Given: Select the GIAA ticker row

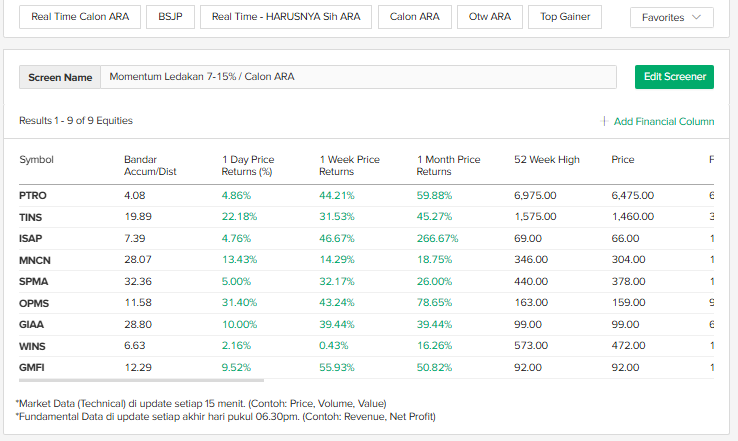Looking at the screenshot, I should click(31, 325).
